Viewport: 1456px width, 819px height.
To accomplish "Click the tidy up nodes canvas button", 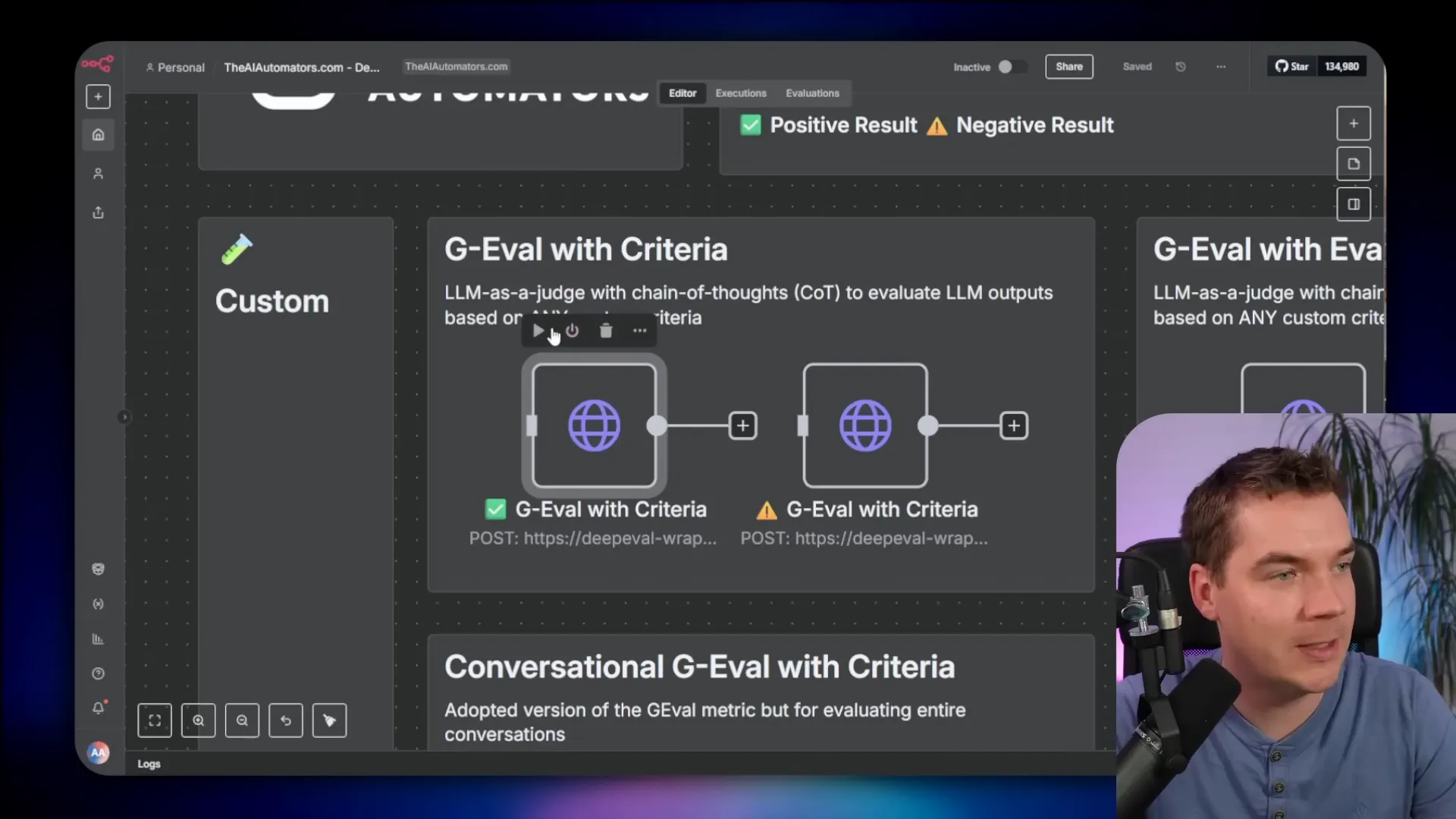I will pyautogui.click(x=330, y=720).
